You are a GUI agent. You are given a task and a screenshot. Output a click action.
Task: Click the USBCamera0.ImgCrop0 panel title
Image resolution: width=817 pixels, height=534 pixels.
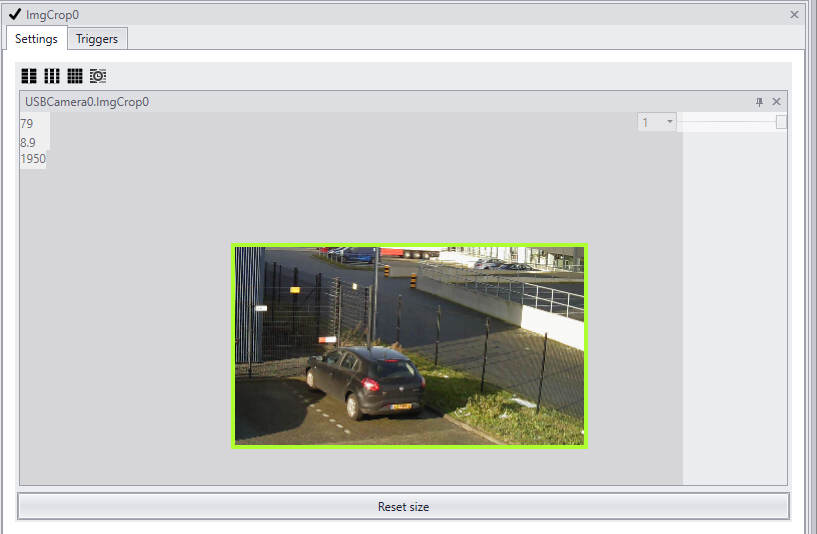pyautogui.click(x=87, y=102)
